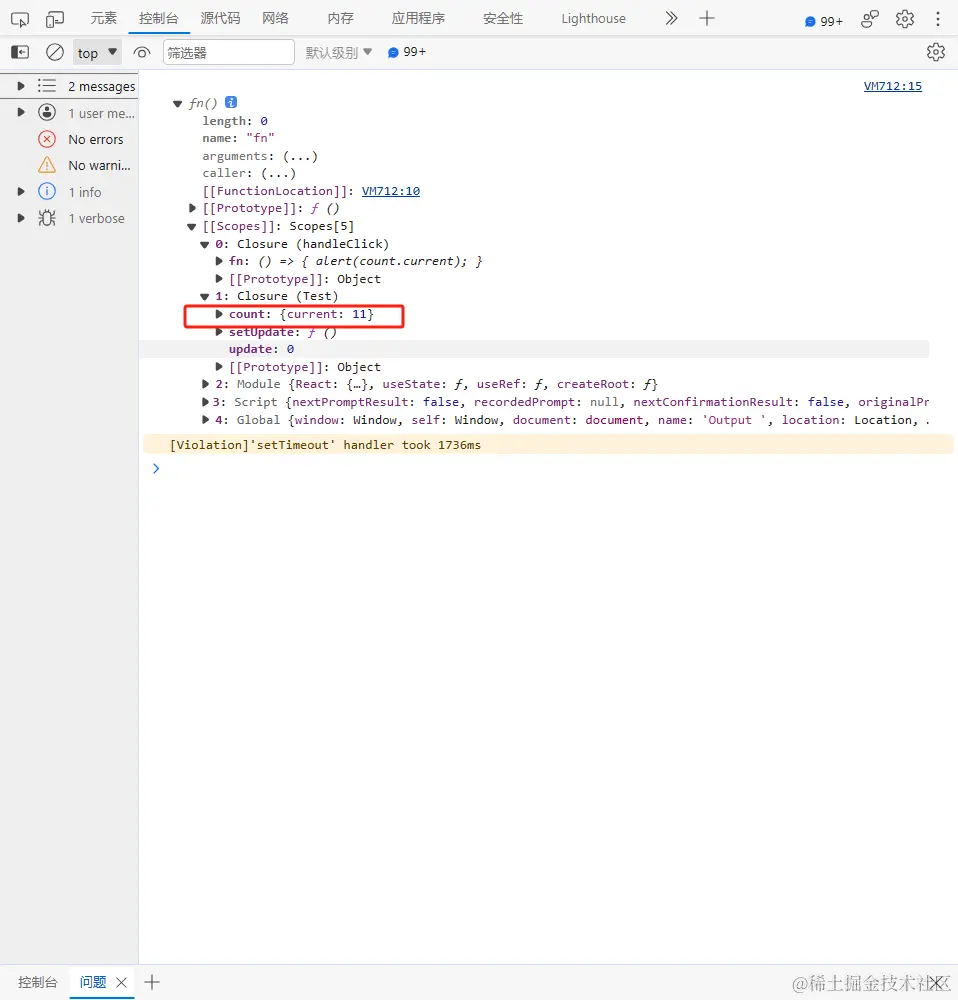Image resolution: width=958 pixels, height=1000 pixels.
Task: Switch to the Lighthouse tab
Action: (593, 18)
